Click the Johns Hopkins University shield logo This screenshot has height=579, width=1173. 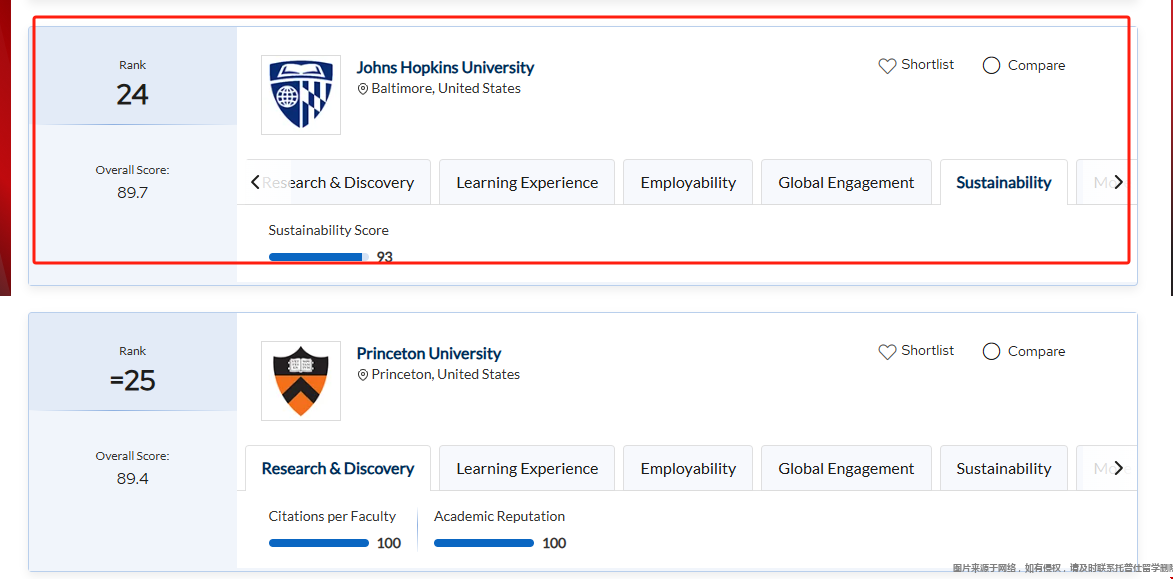click(300, 95)
